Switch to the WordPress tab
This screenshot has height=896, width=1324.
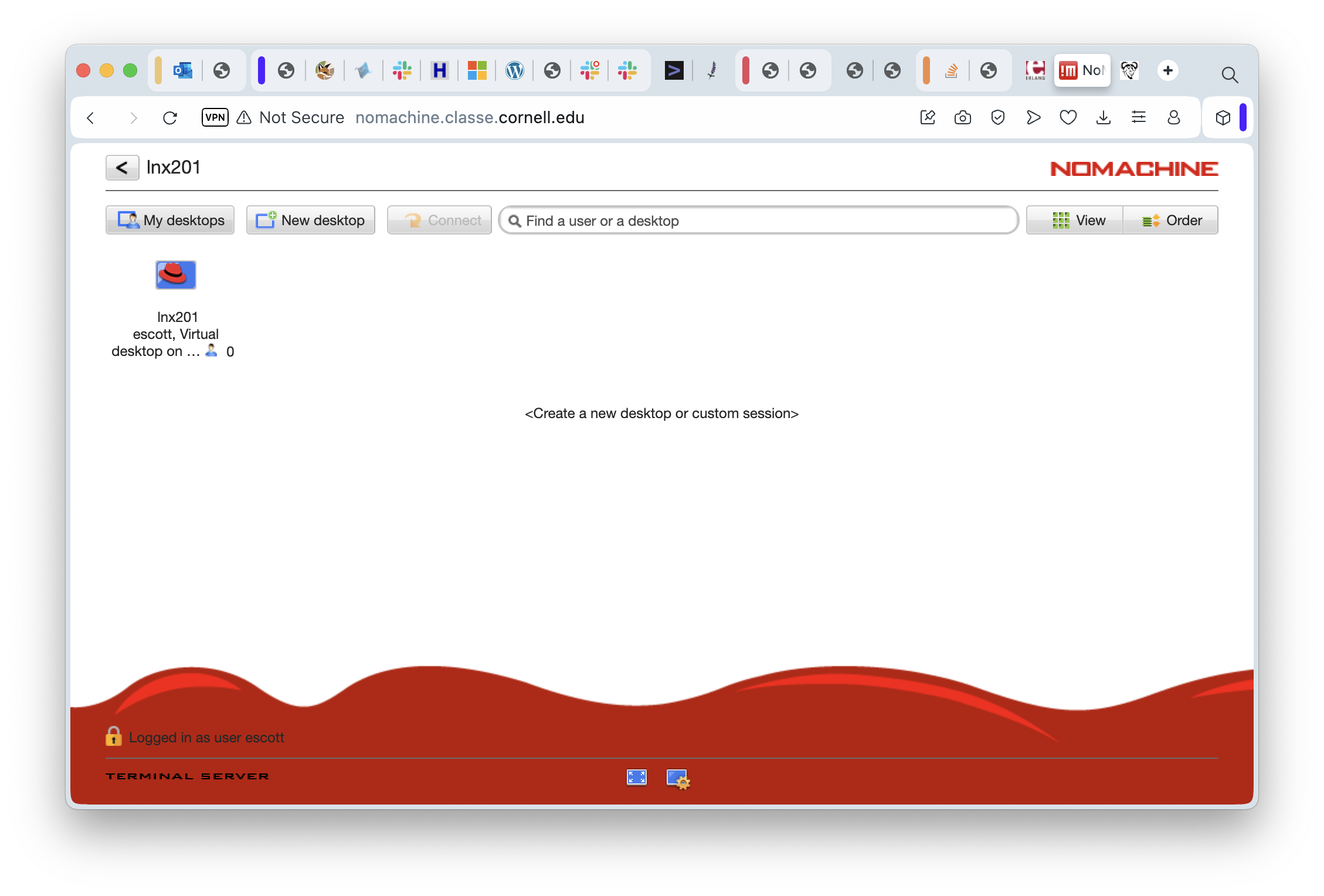tap(514, 71)
